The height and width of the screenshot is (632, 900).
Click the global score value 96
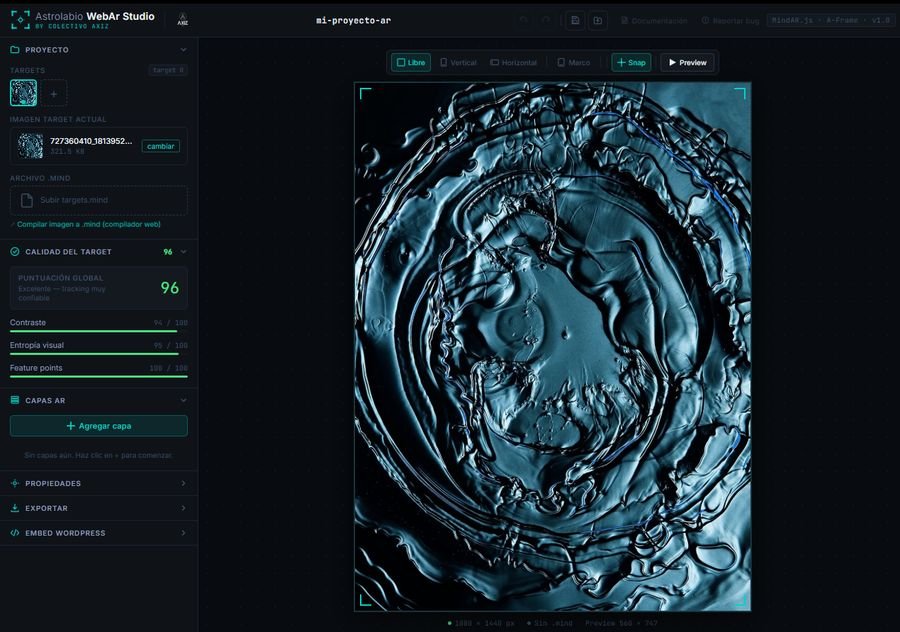[x=170, y=288]
